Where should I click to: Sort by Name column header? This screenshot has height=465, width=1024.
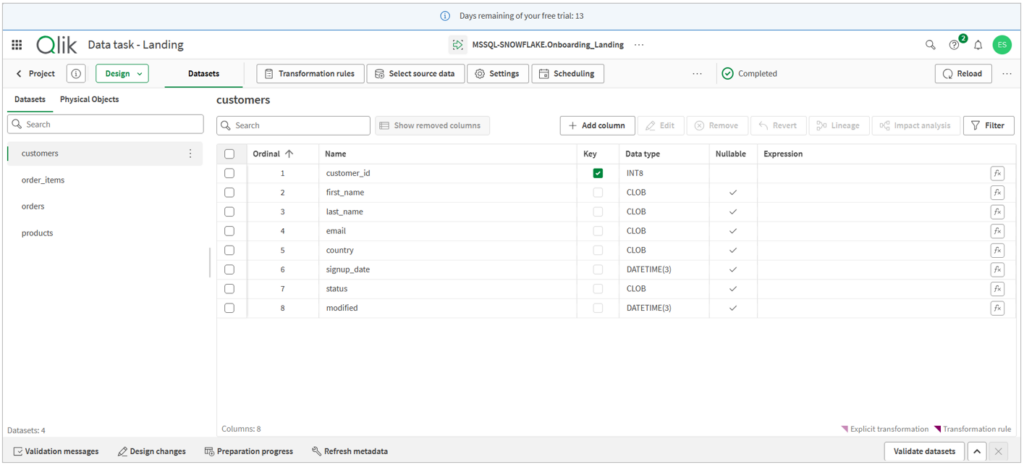coord(336,154)
